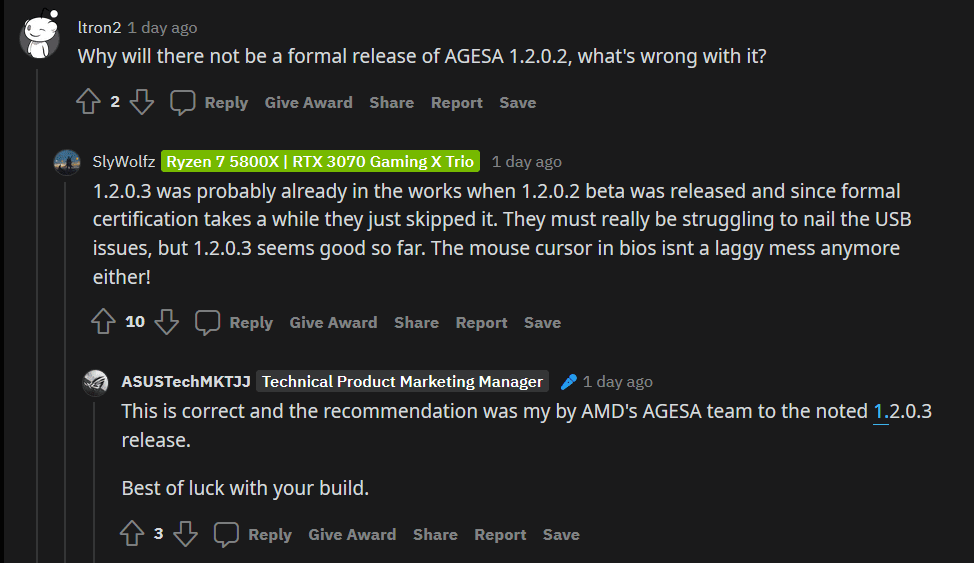Collapse ltron2's comment thread line
This screenshot has height=563, width=974.
tap(38, 300)
